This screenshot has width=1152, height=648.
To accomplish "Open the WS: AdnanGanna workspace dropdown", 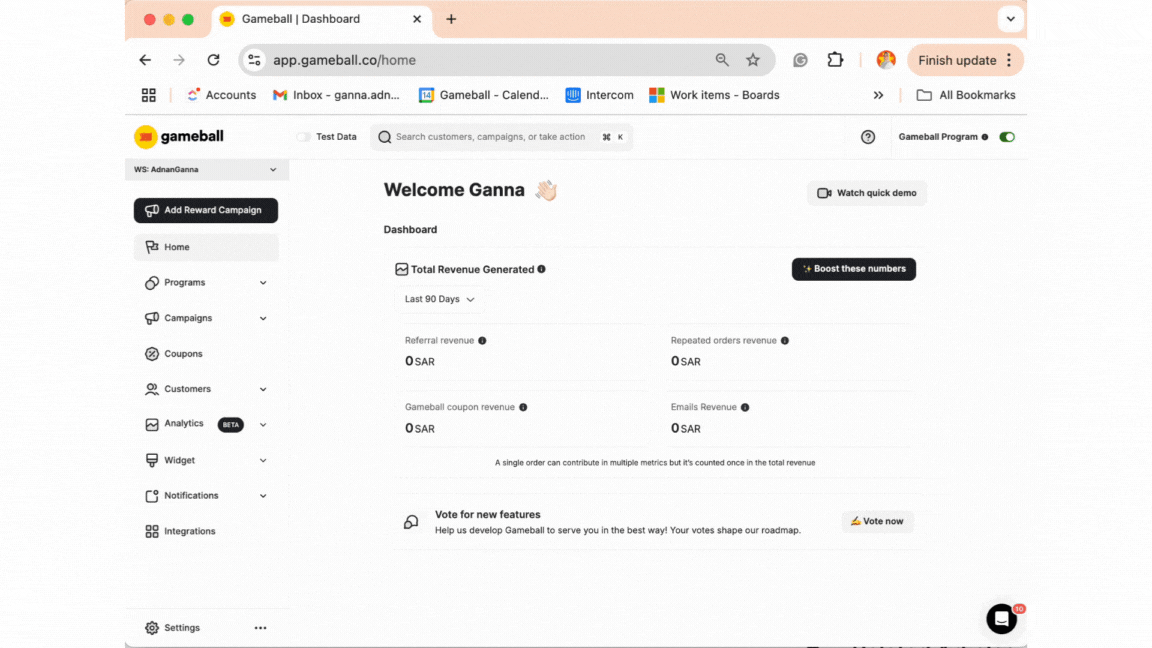I will [206, 170].
